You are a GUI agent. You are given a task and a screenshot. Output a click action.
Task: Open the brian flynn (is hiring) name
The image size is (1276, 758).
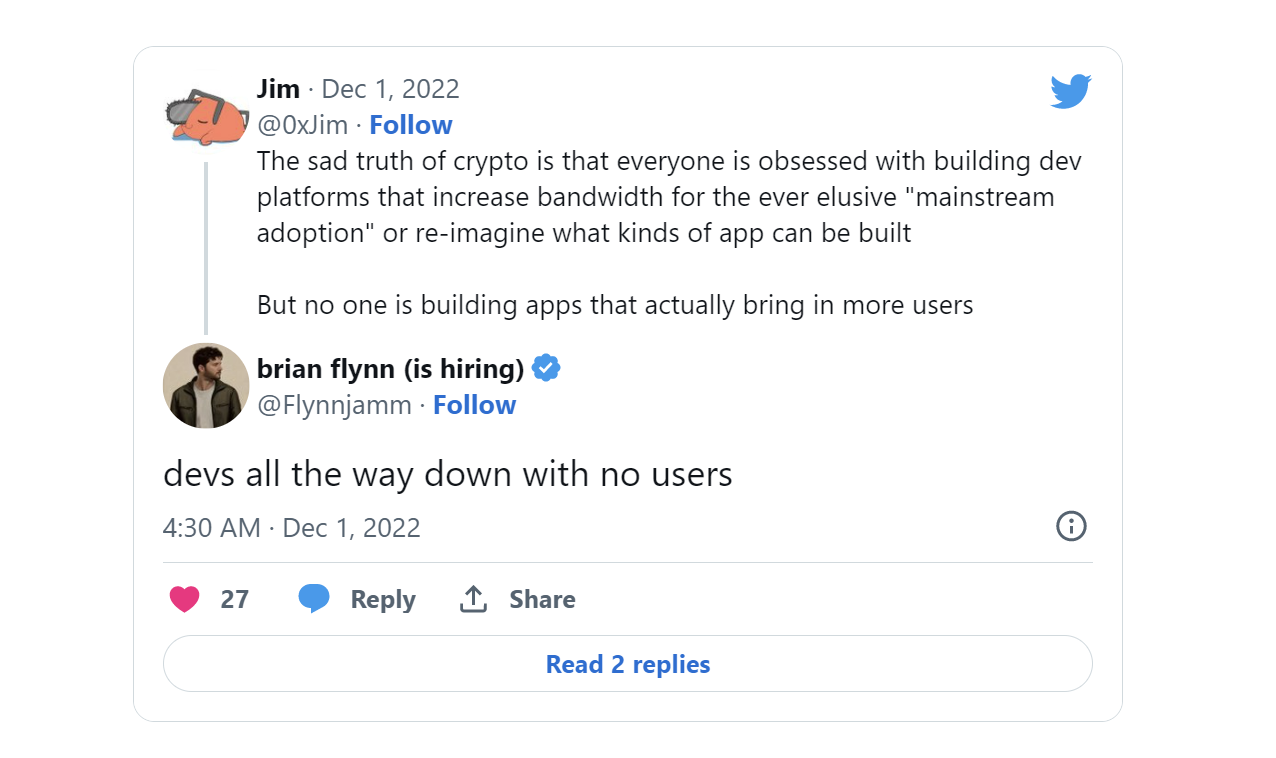[390, 369]
